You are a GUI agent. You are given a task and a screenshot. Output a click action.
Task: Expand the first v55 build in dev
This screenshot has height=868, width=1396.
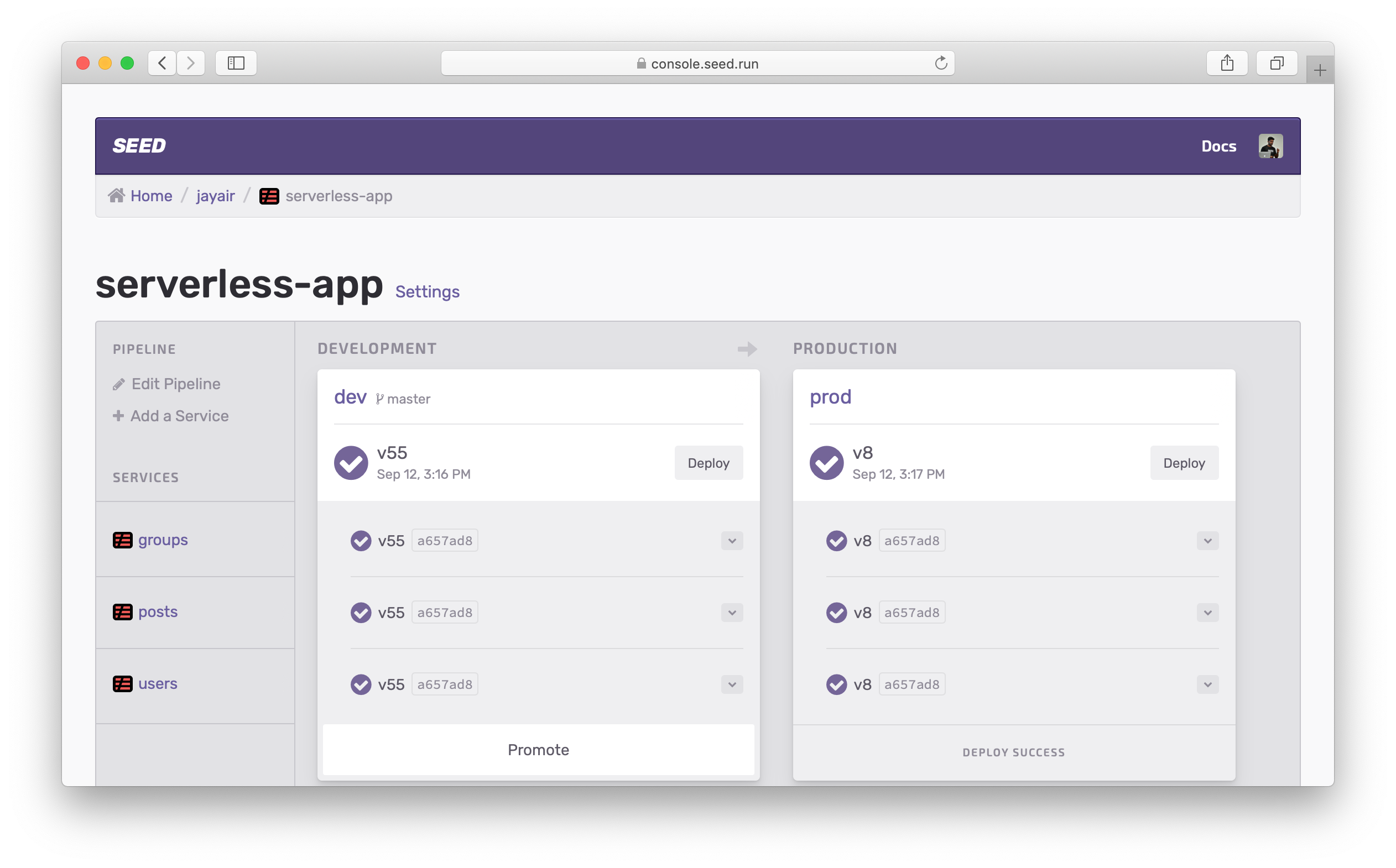732,541
